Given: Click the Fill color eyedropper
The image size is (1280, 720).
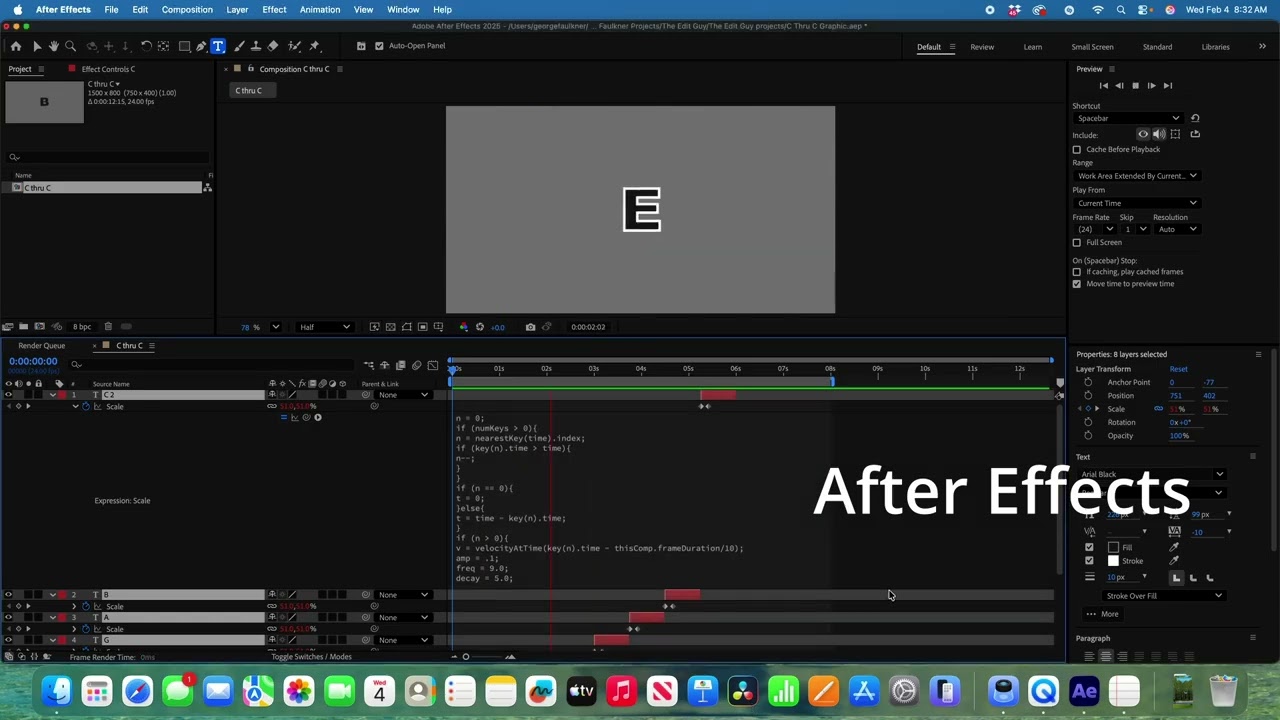Looking at the screenshot, I should point(1174,547).
